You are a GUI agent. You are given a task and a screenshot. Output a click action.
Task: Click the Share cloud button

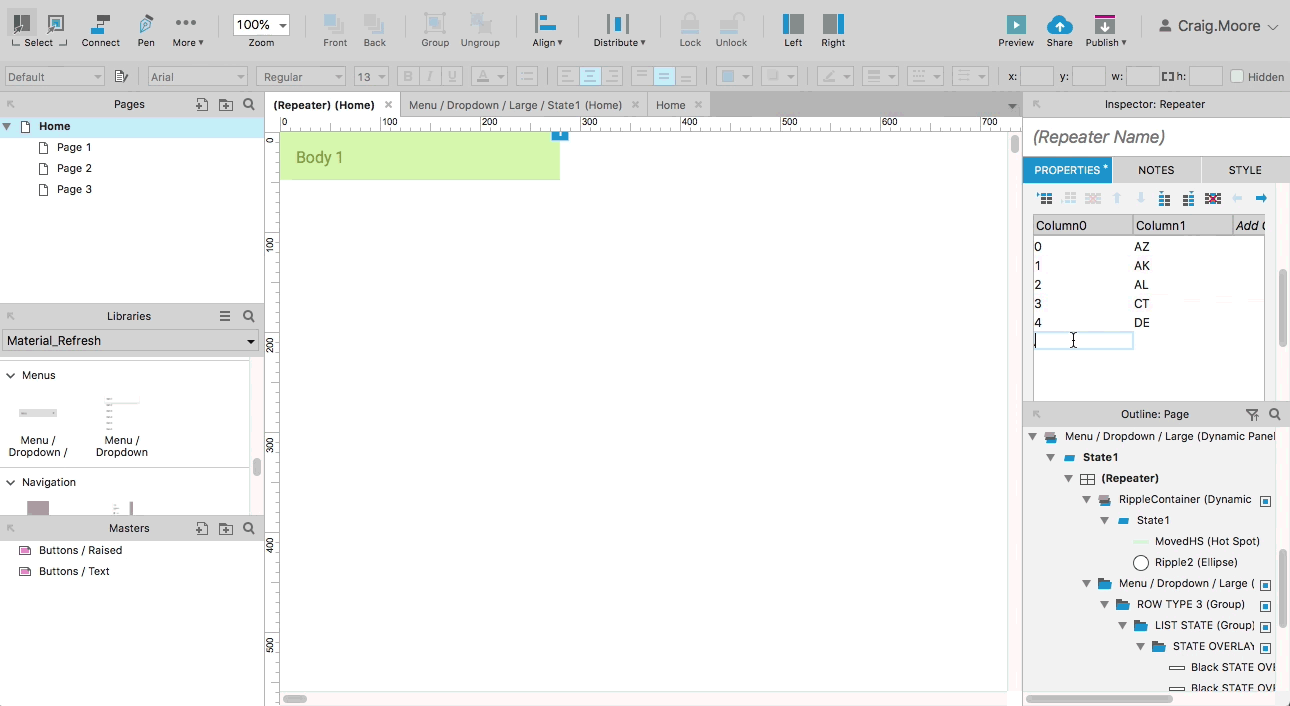pos(1059,30)
